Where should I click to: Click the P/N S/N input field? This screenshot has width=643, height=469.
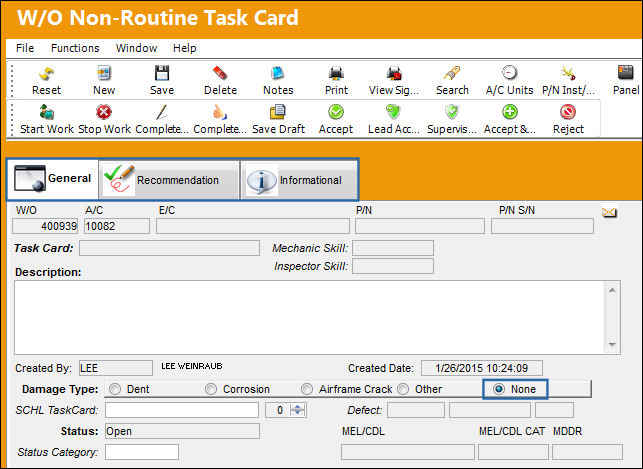(x=542, y=226)
